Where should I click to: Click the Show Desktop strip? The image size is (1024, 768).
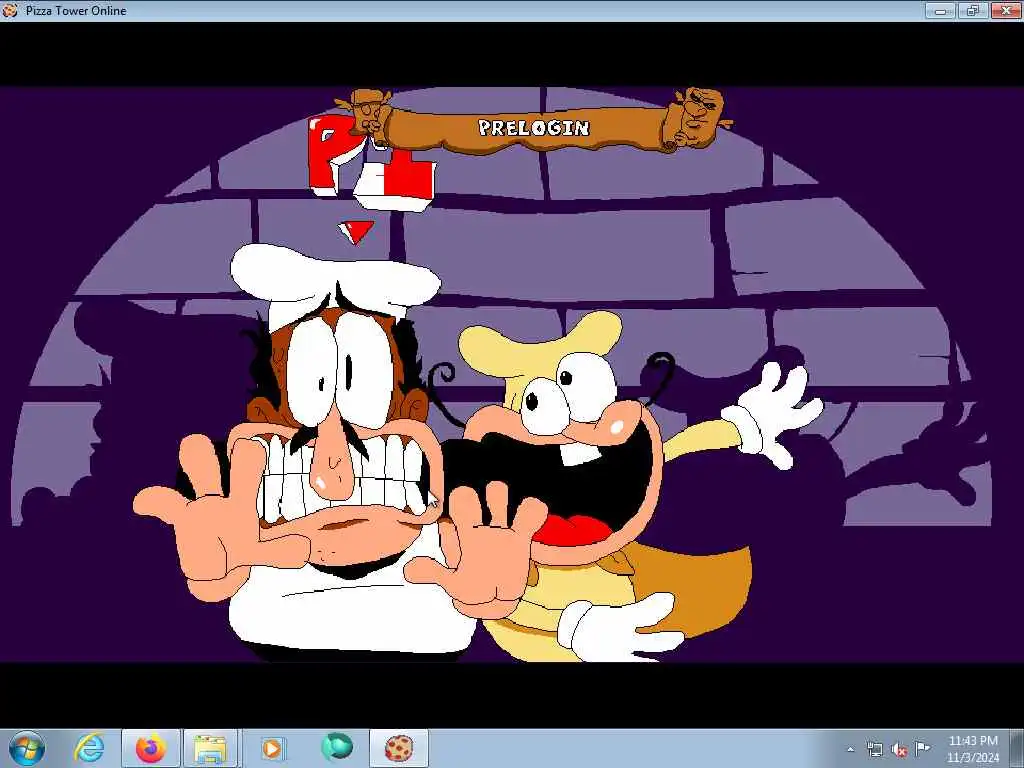(1017, 748)
